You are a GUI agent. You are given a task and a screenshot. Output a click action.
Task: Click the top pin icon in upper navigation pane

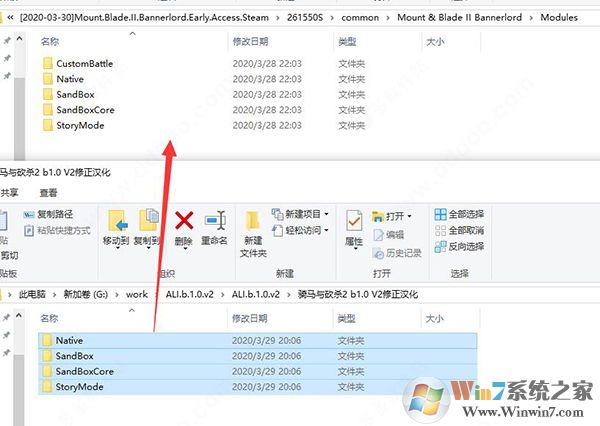[7, 40]
